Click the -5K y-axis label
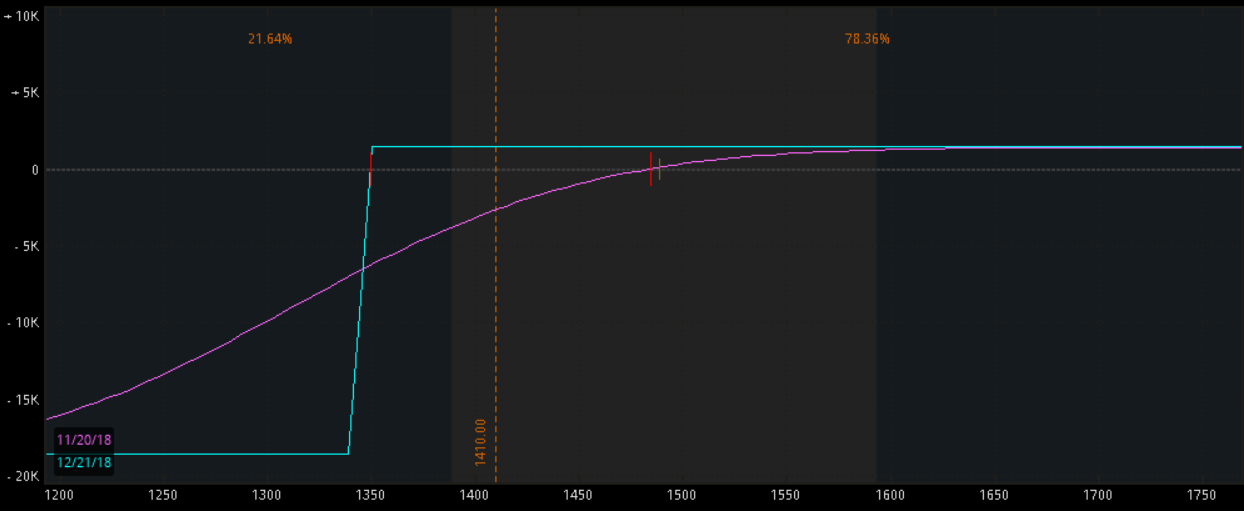Image resolution: width=1244 pixels, height=511 pixels. [25, 247]
